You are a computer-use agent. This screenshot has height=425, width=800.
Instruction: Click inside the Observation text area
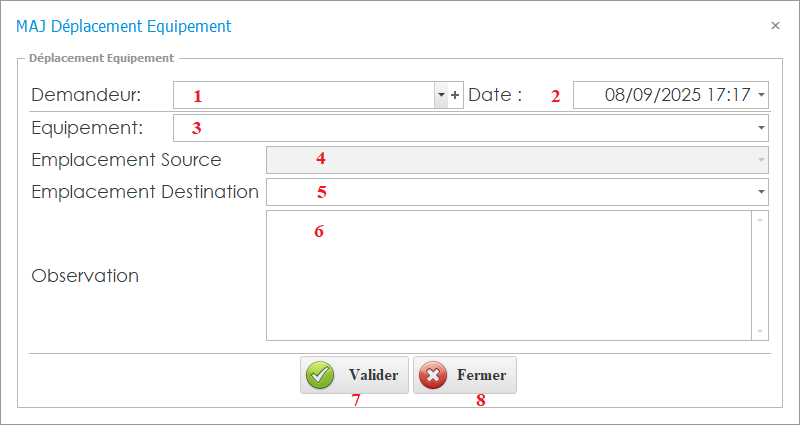(508, 275)
